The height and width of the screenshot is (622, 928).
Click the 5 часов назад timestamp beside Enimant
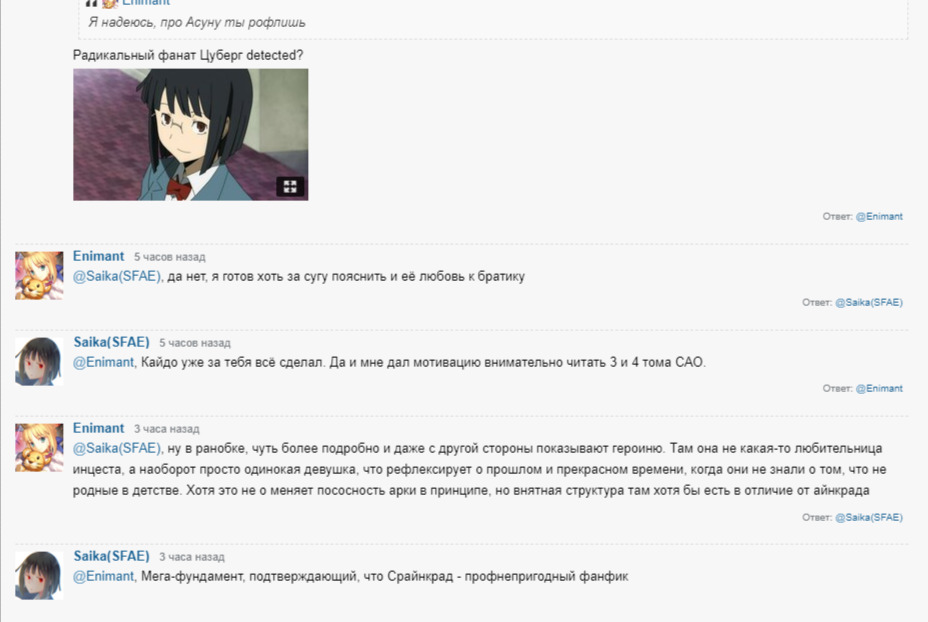[x=169, y=257]
